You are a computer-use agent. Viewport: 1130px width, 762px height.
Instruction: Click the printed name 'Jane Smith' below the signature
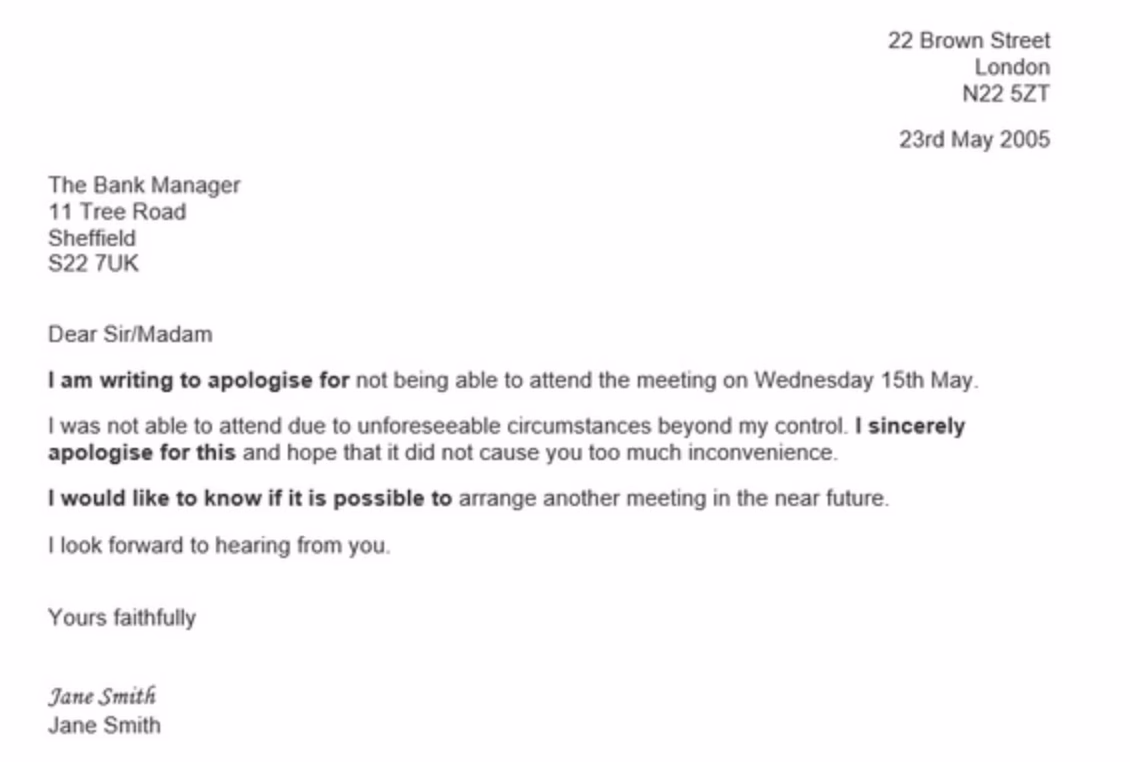pyautogui.click(x=104, y=725)
